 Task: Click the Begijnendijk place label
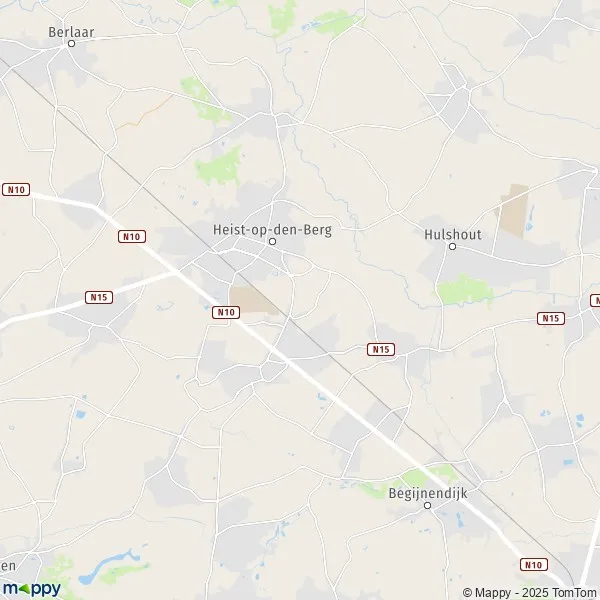pos(428,494)
